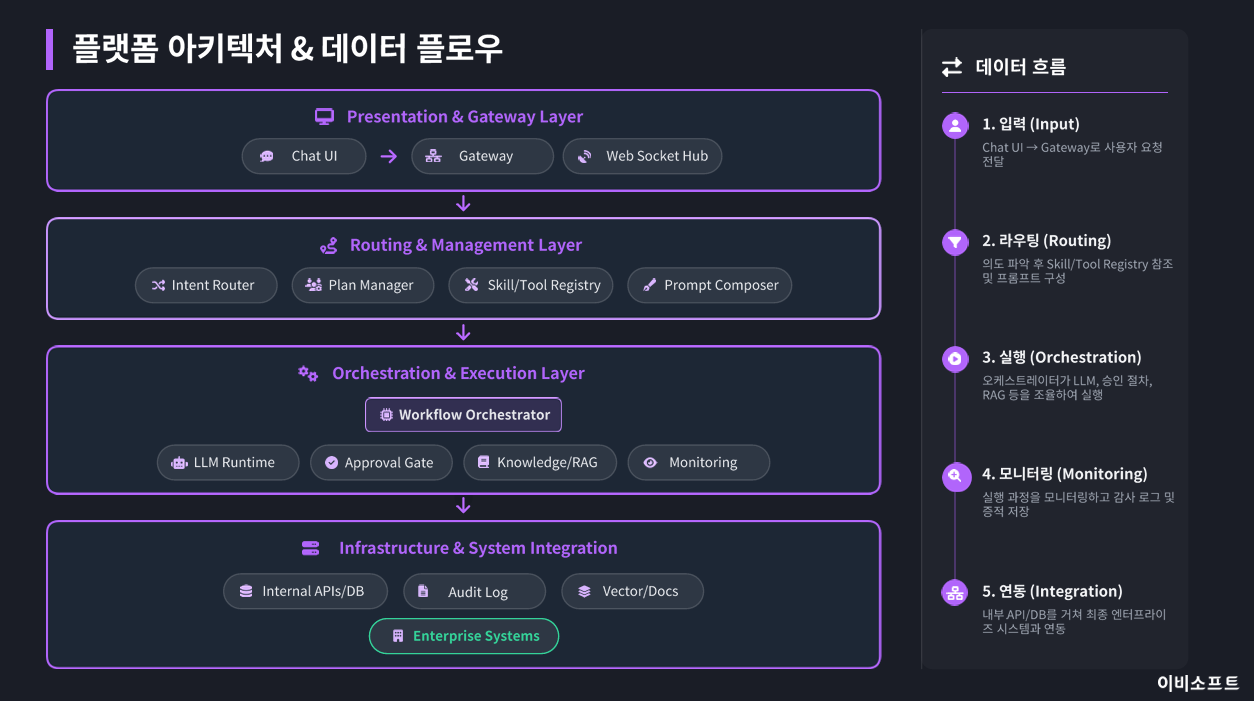The height and width of the screenshot is (701, 1254).
Task: Click the play icon beside 실행 (Orchestration)
Action: [955, 359]
